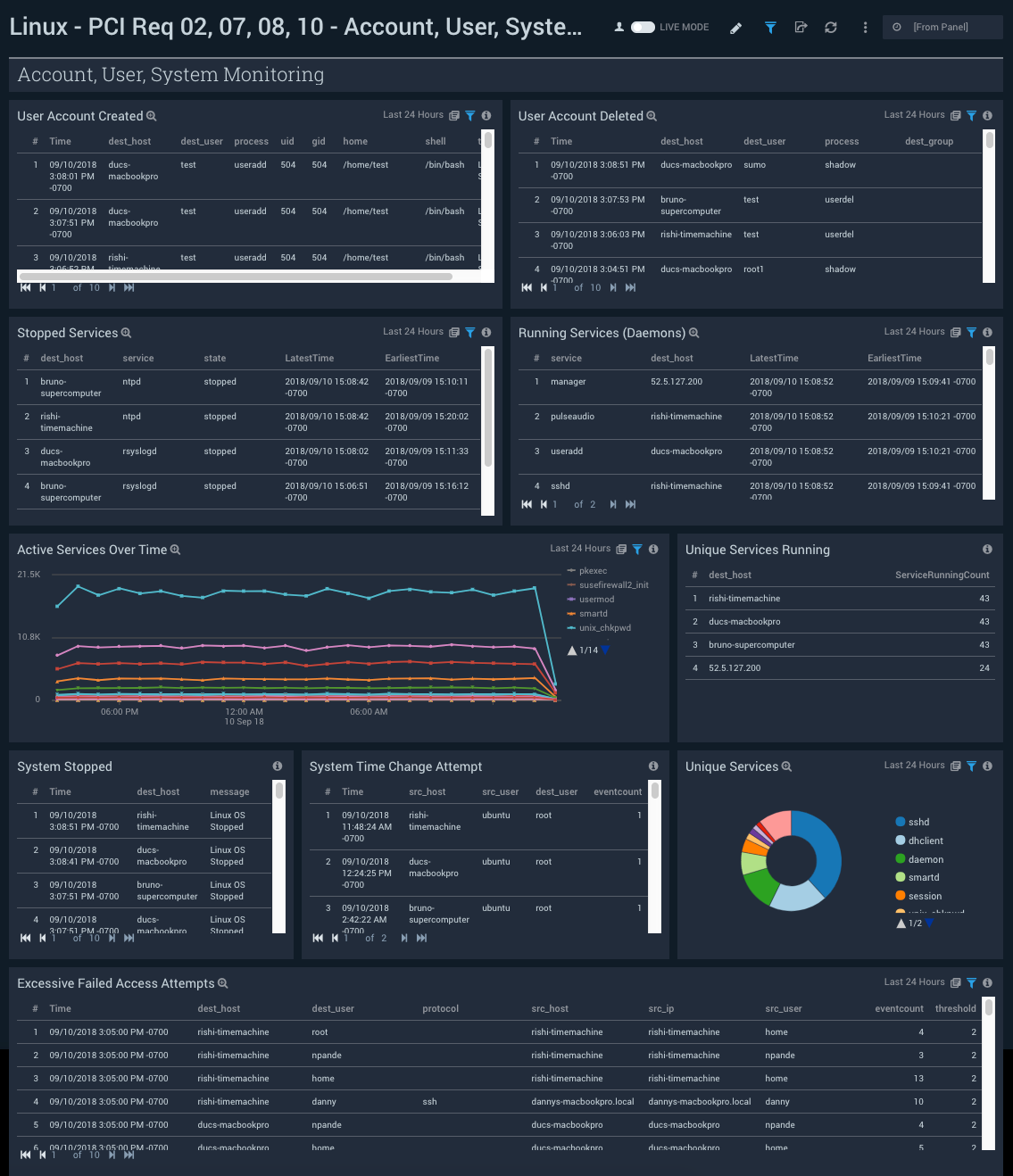Click the share/export icon in the top bar
Viewport: 1013px width, 1176px height.
coord(801,27)
